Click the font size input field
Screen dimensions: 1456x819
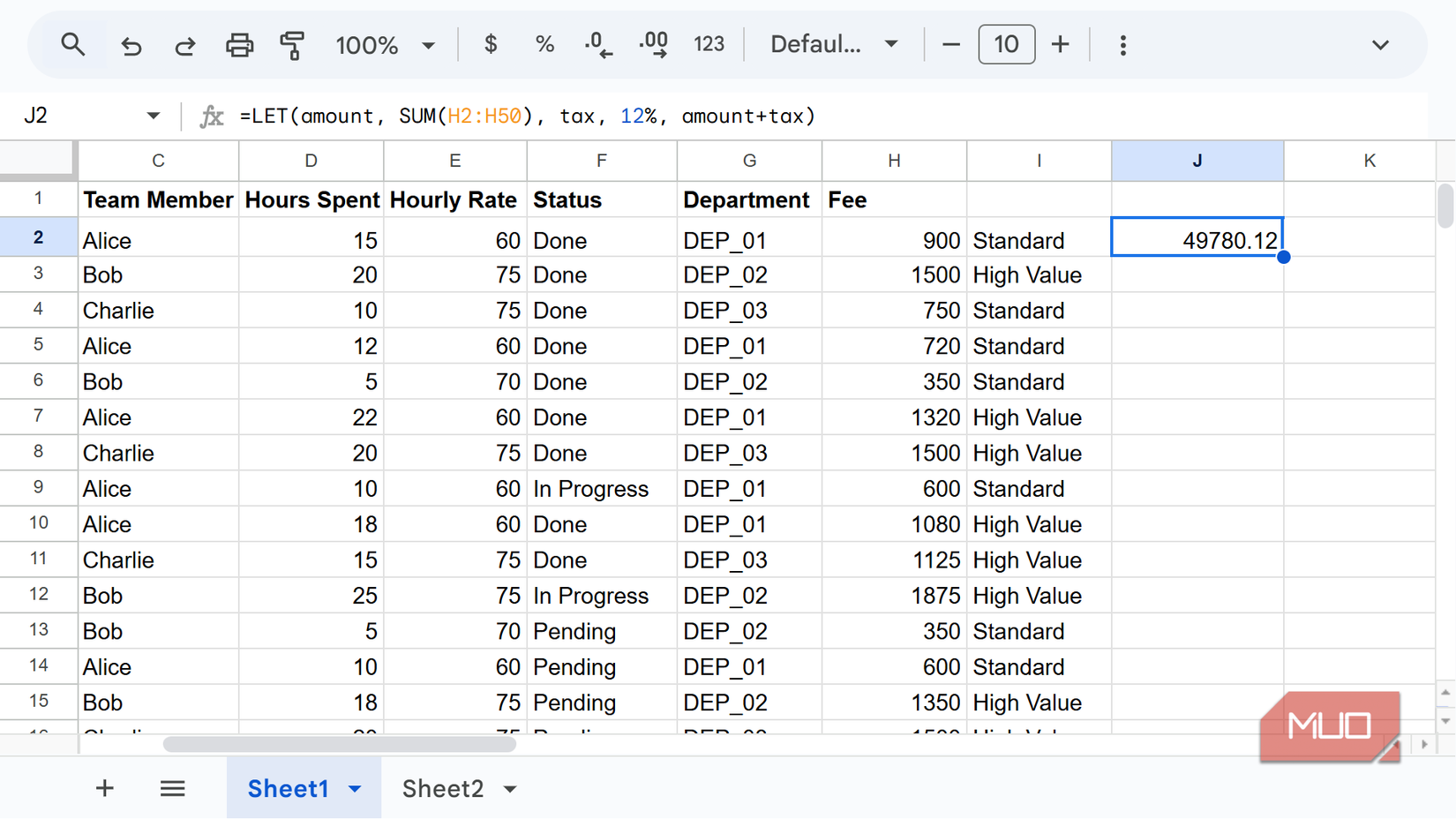pos(1006,44)
